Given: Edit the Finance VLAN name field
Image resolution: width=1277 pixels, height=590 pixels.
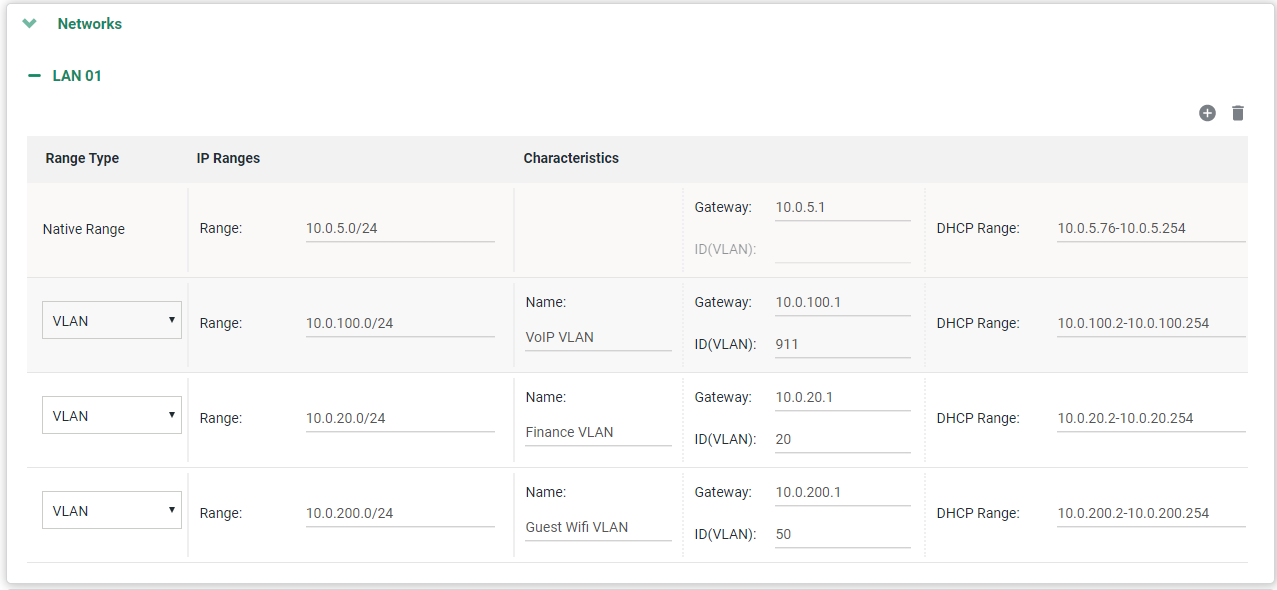Looking at the screenshot, I should [598, 433].
